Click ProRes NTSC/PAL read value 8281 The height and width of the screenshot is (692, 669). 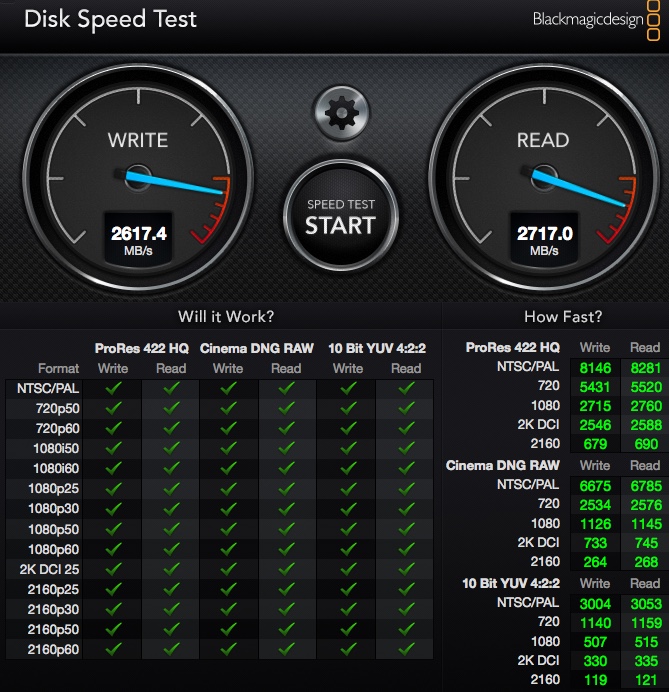coord(646,368)
